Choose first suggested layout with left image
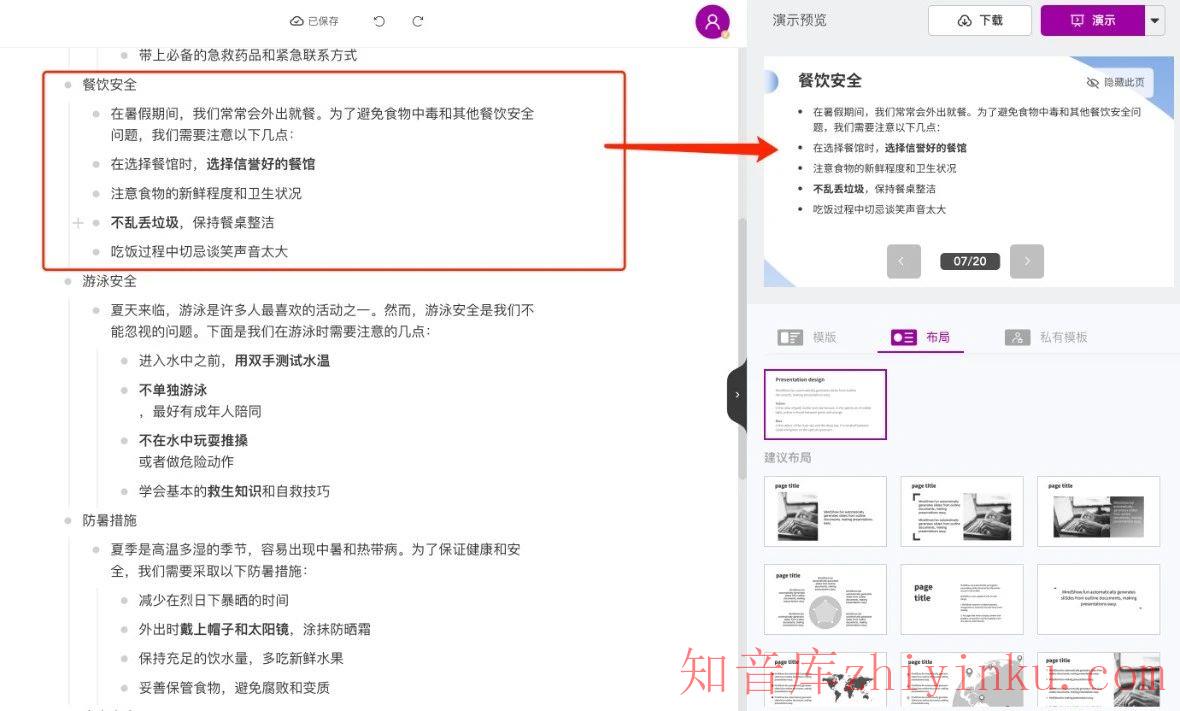 825,511
